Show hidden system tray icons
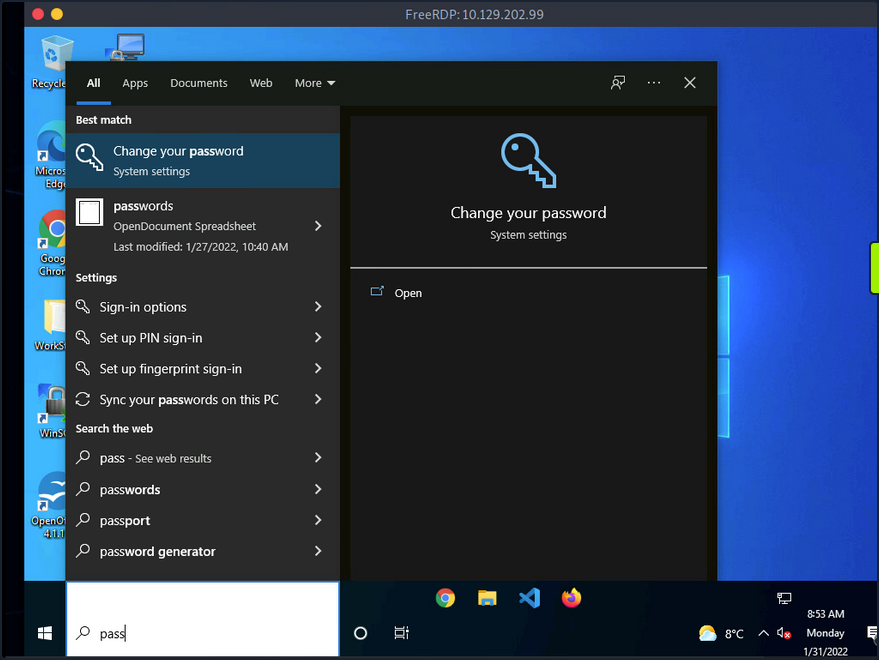Image resolution: width=879 pixels, height=660 pixels. coord(763,633)
